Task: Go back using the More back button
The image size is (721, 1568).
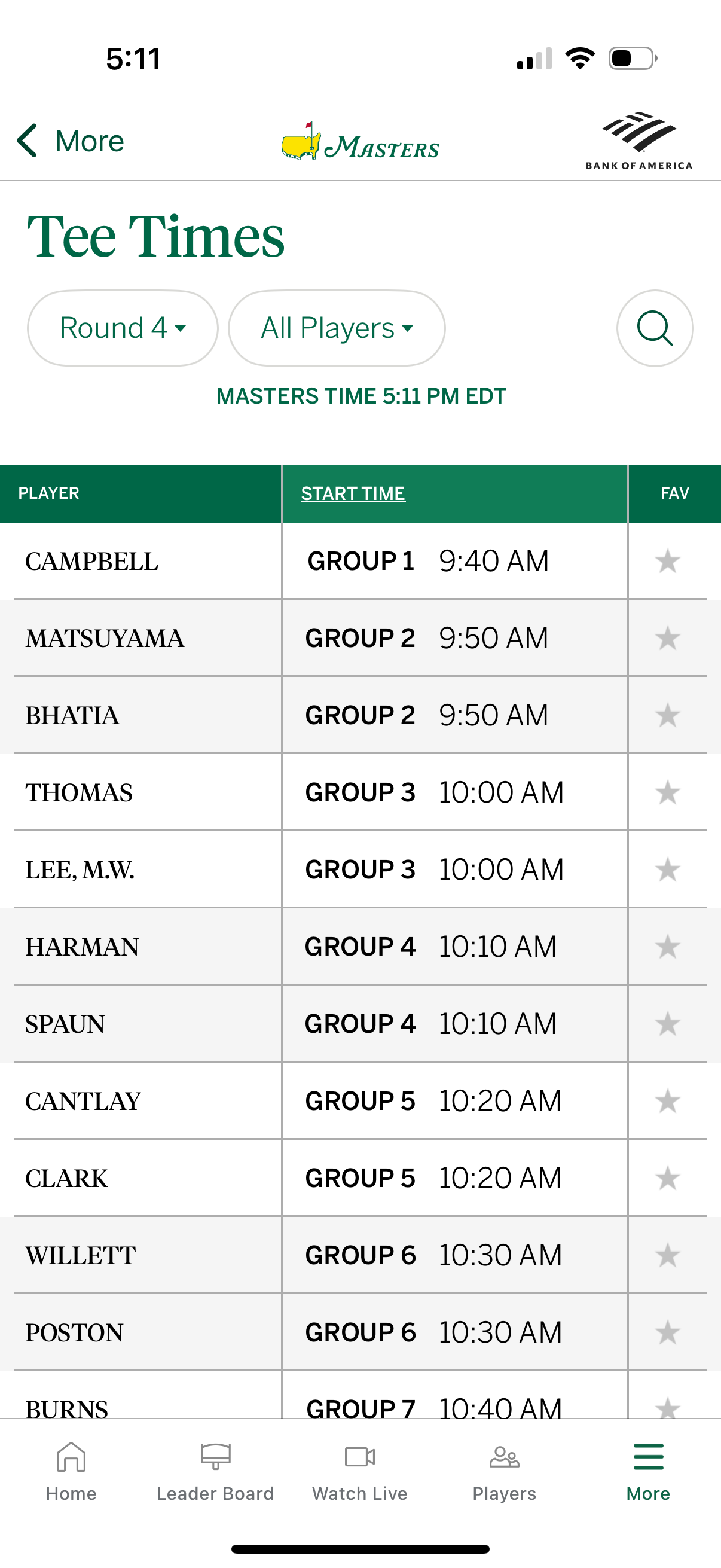Action: pos(69,140)
